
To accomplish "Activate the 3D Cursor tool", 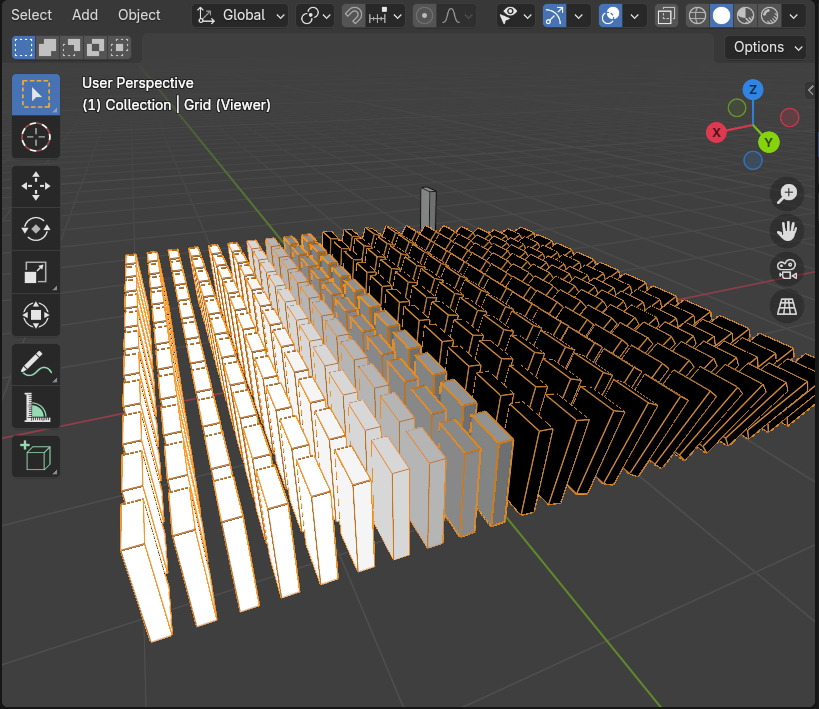I will tap(36, 137).
